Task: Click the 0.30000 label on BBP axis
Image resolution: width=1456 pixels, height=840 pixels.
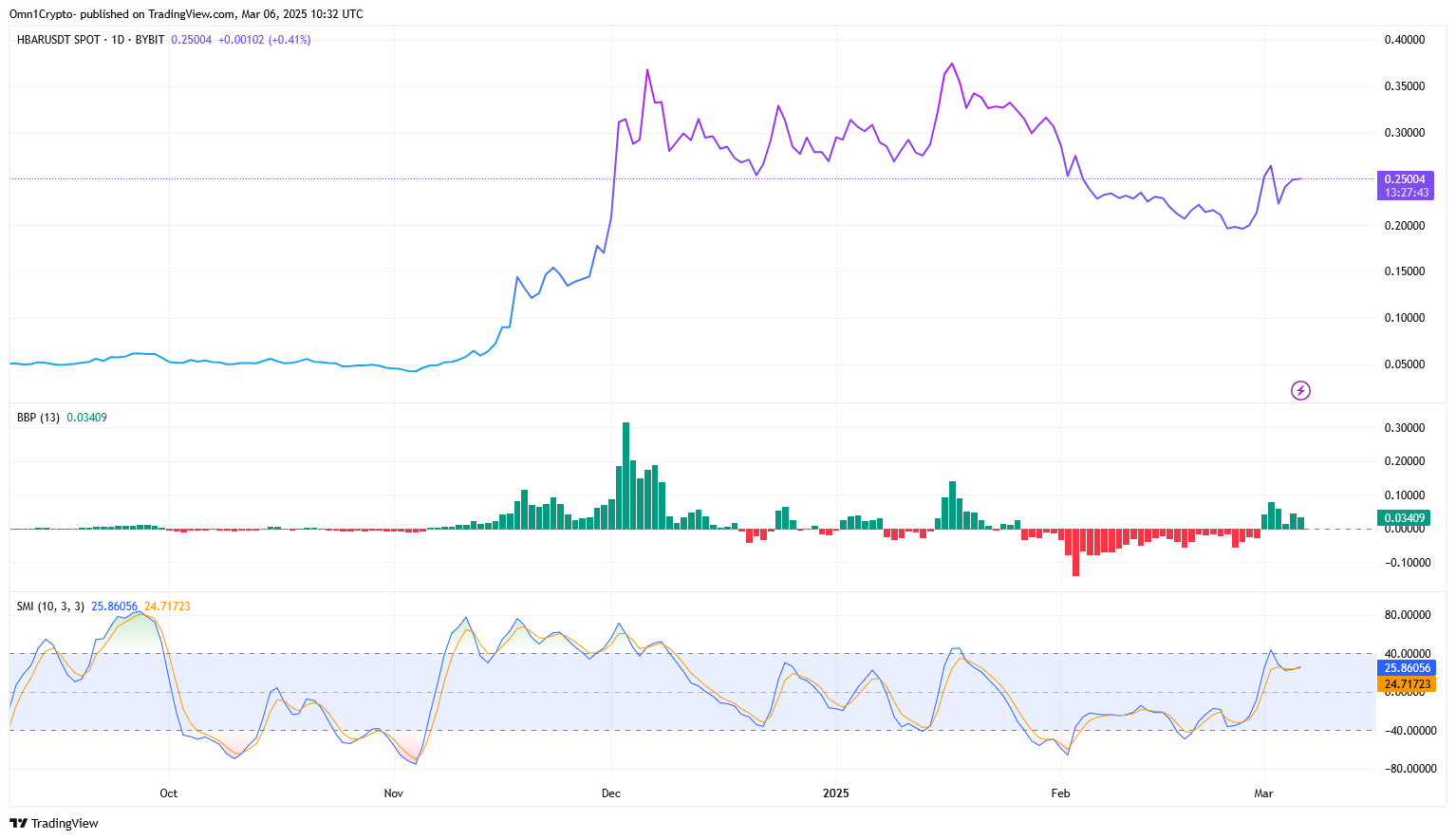Action: pyautogui.click(x=1405, y=428)
